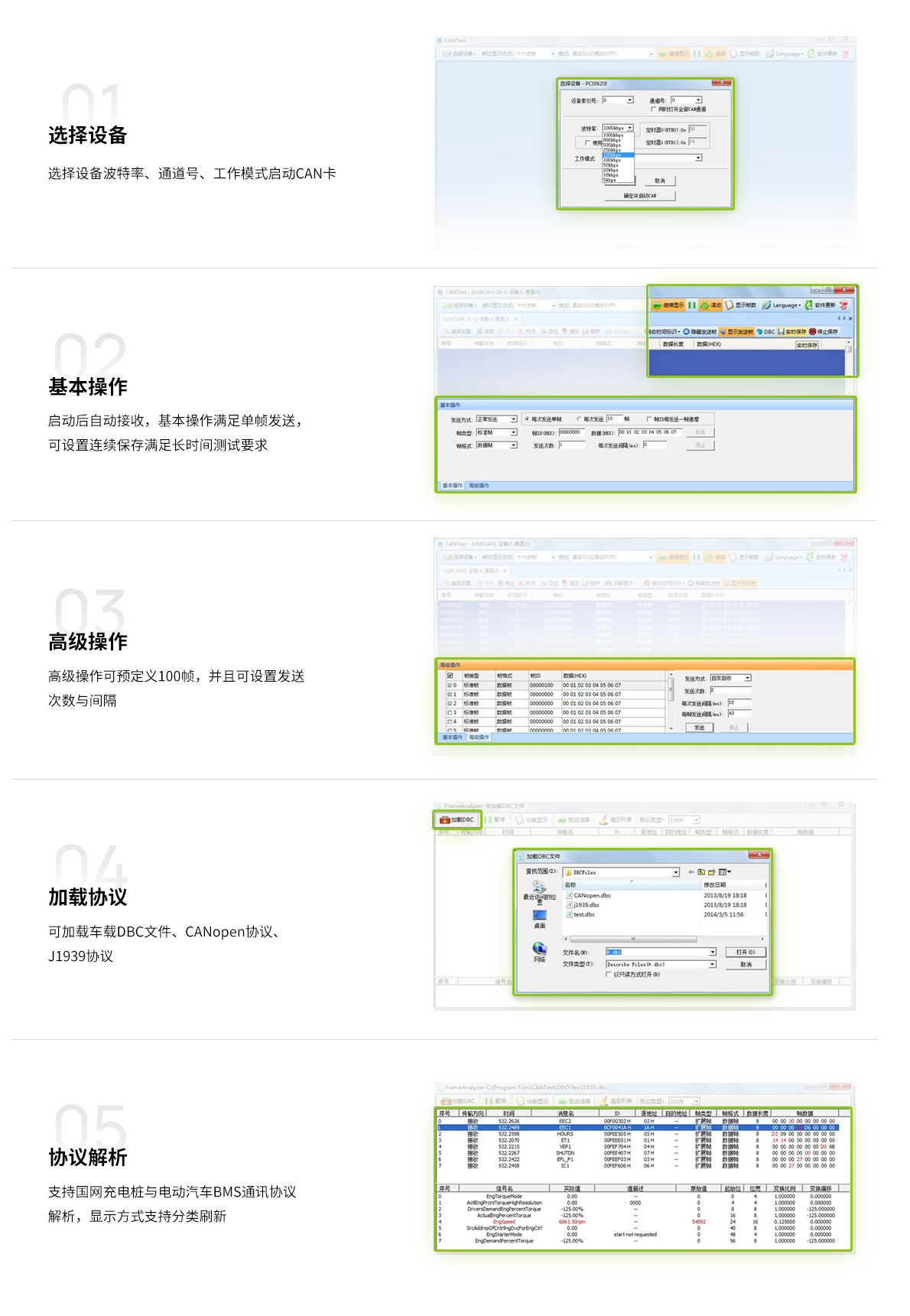Click 停止 button in 基本操作 panel
Screen dimensions: 910x1316
700,445
